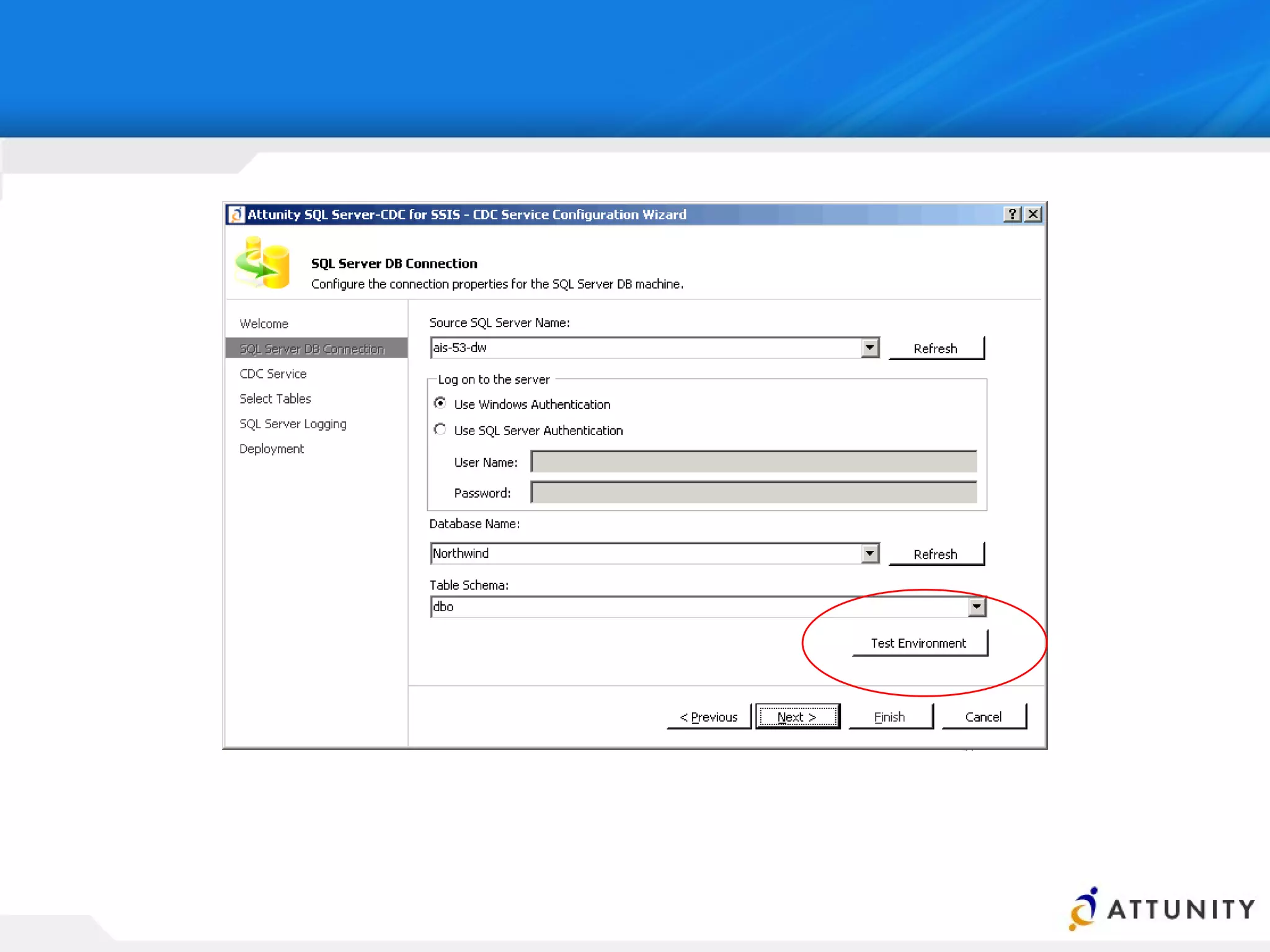This screenshot has width=1270, height=952.
Task: Close the CDC Service Configuration Wizard
Action: point(1032,214)
